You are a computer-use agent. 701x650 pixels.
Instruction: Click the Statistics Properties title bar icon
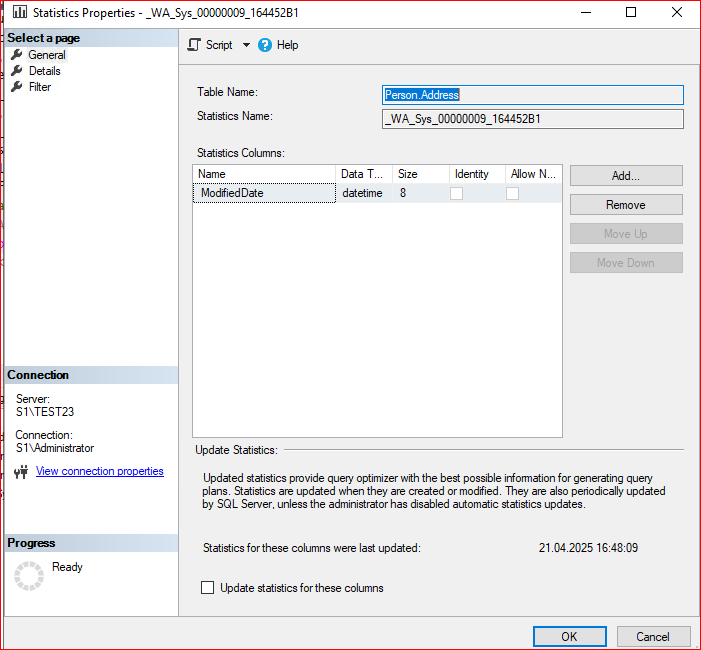(x=19, y=13)
